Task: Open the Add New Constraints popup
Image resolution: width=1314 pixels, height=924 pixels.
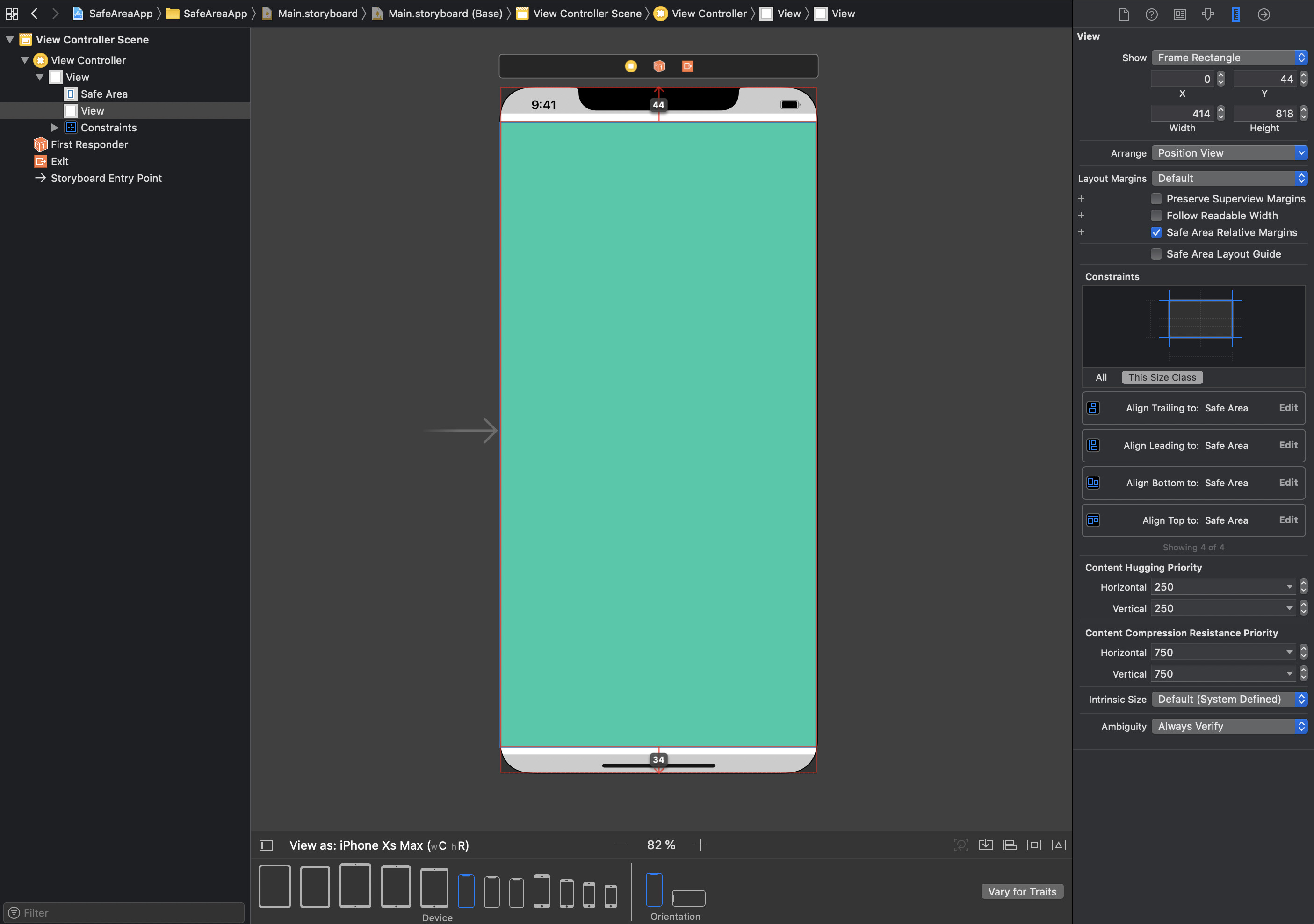Action: point(1034,845)
